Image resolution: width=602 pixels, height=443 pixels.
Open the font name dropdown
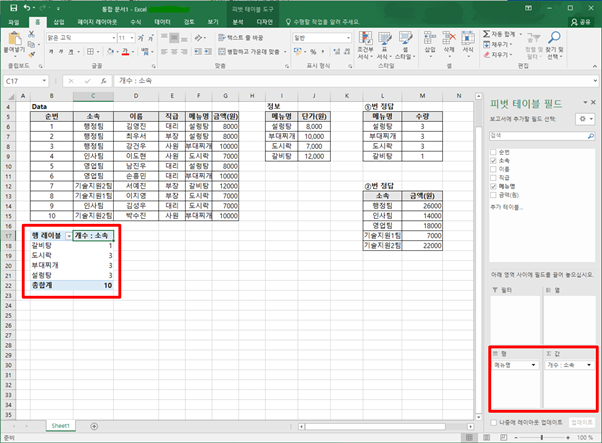tap(114, 38)
